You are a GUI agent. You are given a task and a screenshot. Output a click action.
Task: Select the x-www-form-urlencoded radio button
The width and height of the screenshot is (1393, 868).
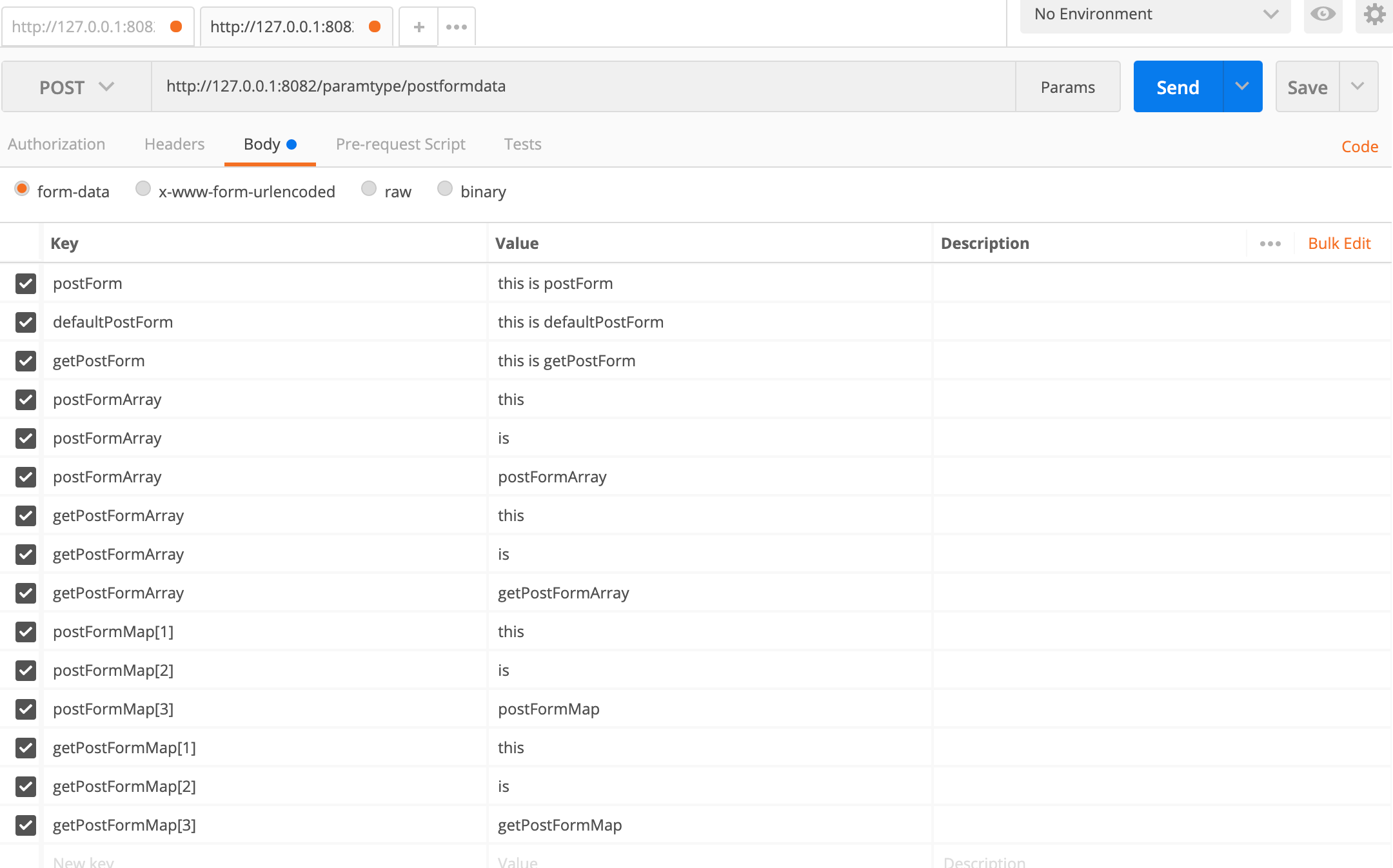tap(143, 188)
